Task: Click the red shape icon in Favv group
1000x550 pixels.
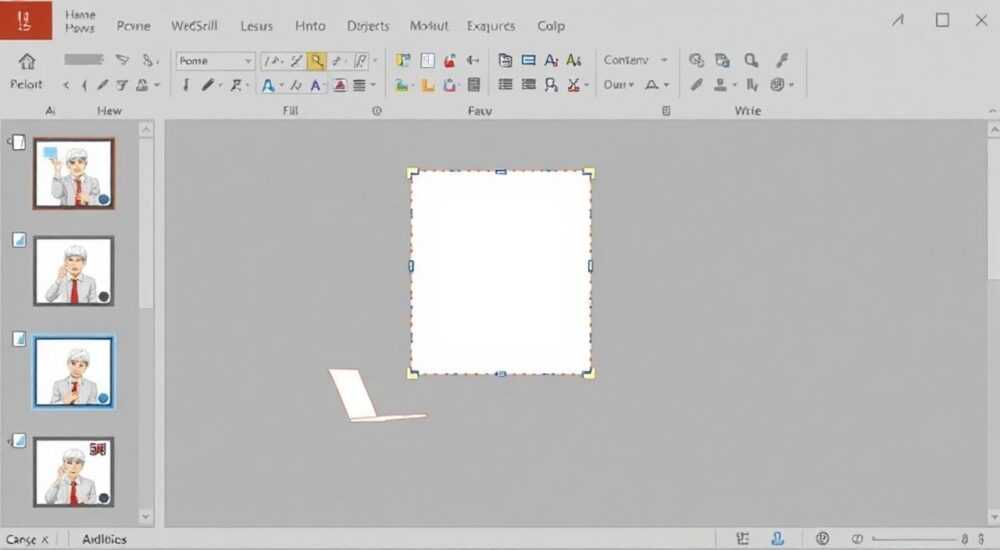Action: pyautogui.click(x=450, y=61)
